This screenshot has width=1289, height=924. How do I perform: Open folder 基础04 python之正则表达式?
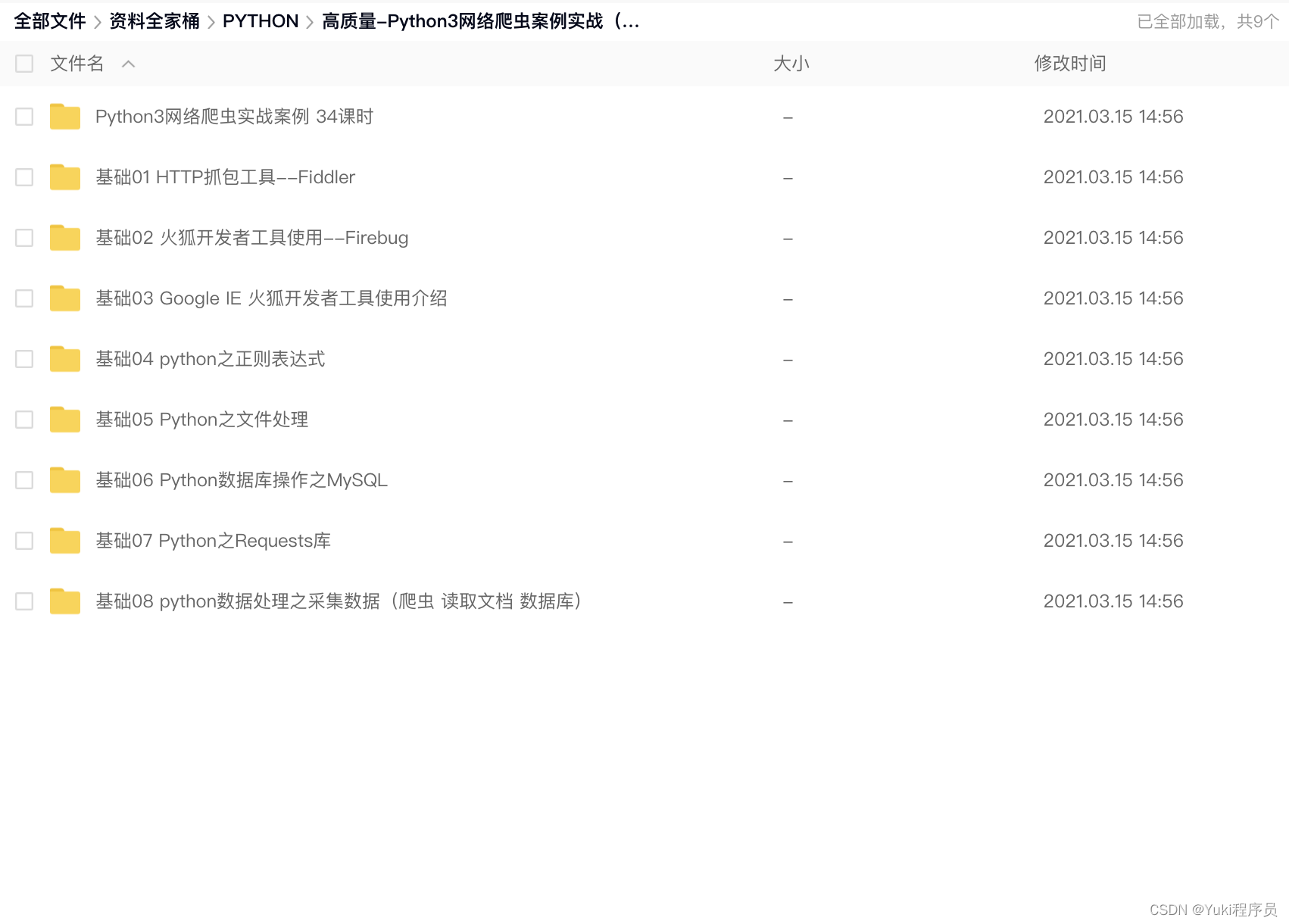tap(210, 359)
